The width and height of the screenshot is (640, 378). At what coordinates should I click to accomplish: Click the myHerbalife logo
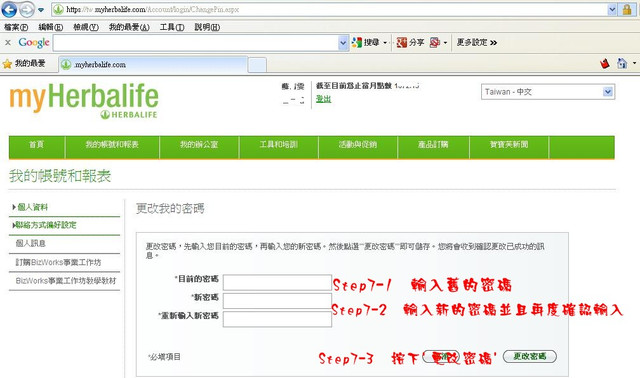(x=84, y=100)
